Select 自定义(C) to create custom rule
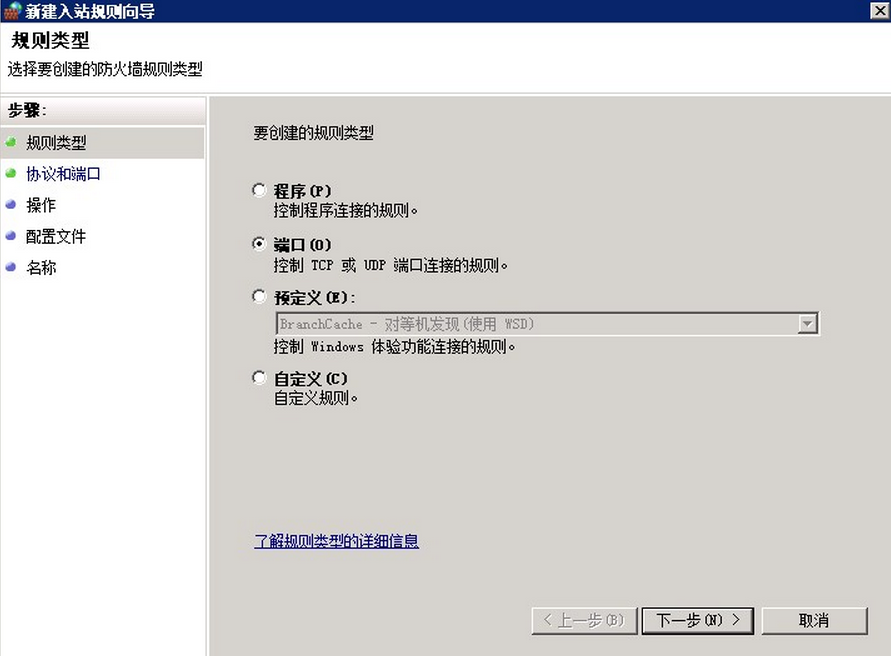 pos(260,380)
